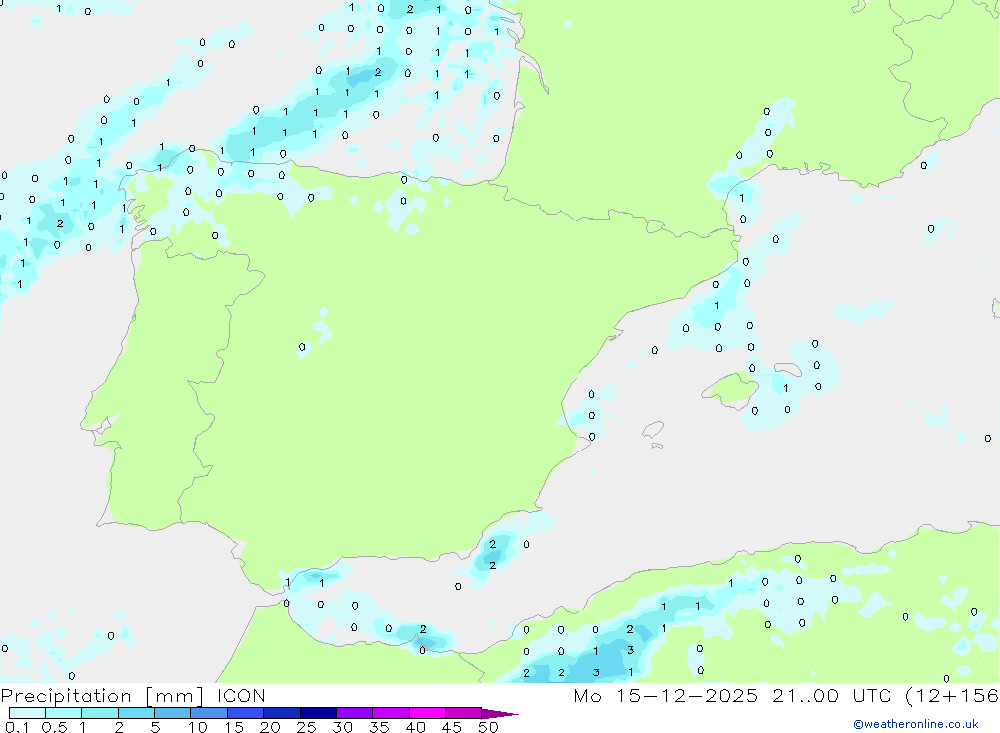Viewport: 1000px width, 733px height.
Task: Click the 0.1–0.5 mm palest legend swatch
Action: pyautogui.click(x=27, y=713)
